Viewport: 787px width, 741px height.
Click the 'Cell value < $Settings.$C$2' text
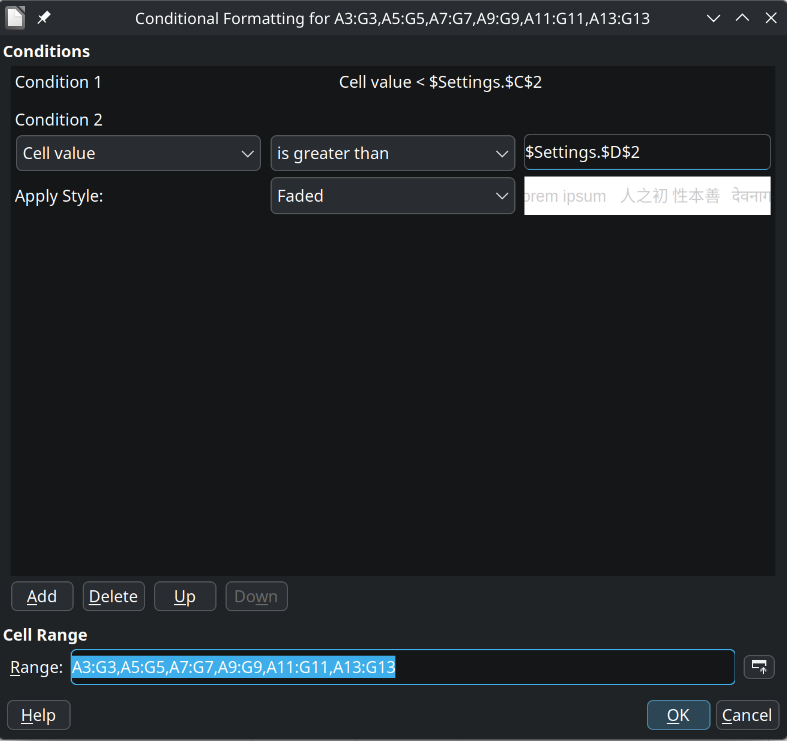point(440,82)
